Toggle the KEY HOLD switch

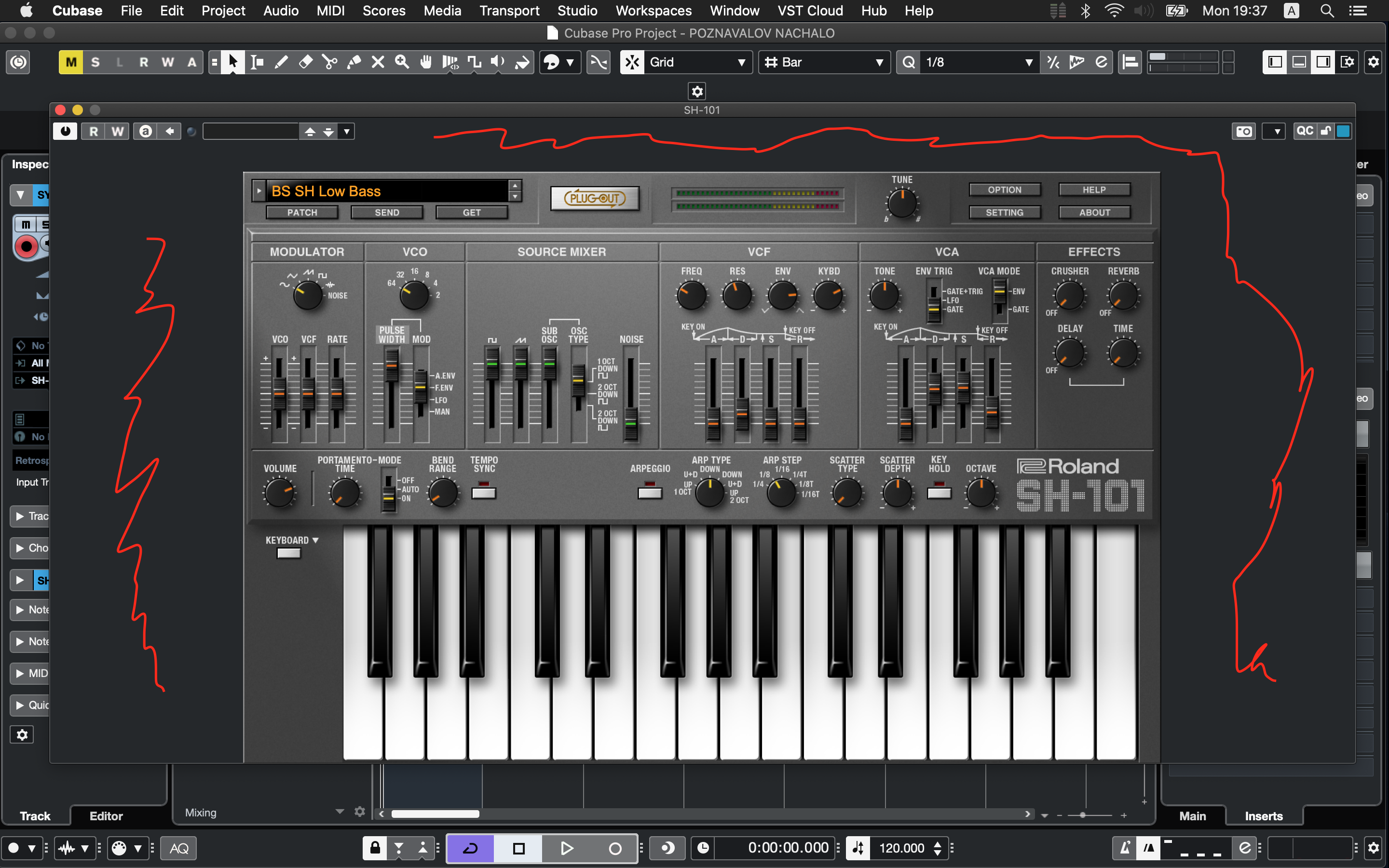point(939,492)
